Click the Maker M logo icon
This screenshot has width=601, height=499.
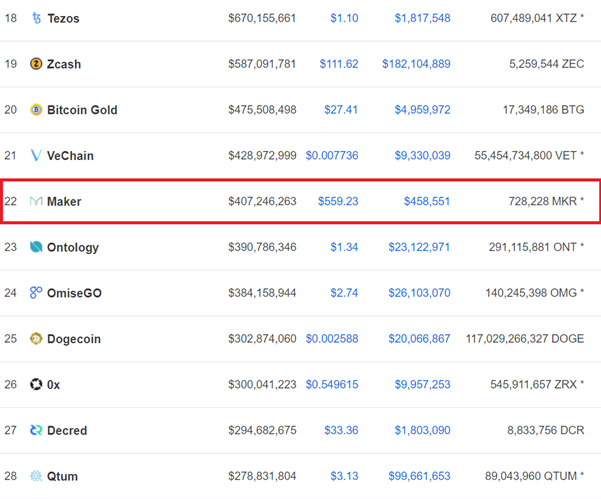36,201
